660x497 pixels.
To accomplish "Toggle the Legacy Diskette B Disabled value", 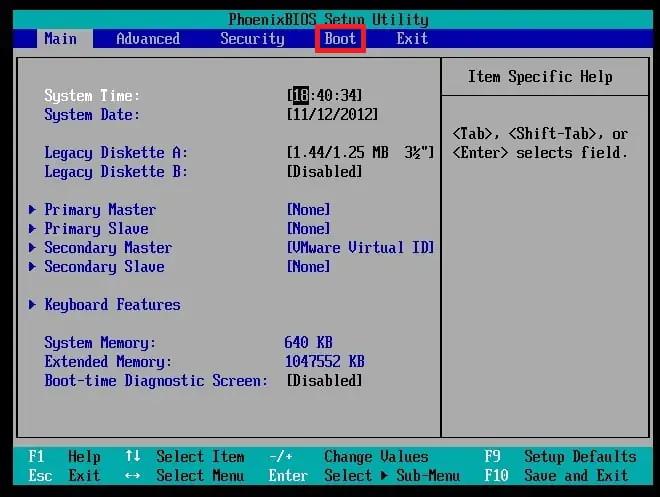I will (324, 172).
